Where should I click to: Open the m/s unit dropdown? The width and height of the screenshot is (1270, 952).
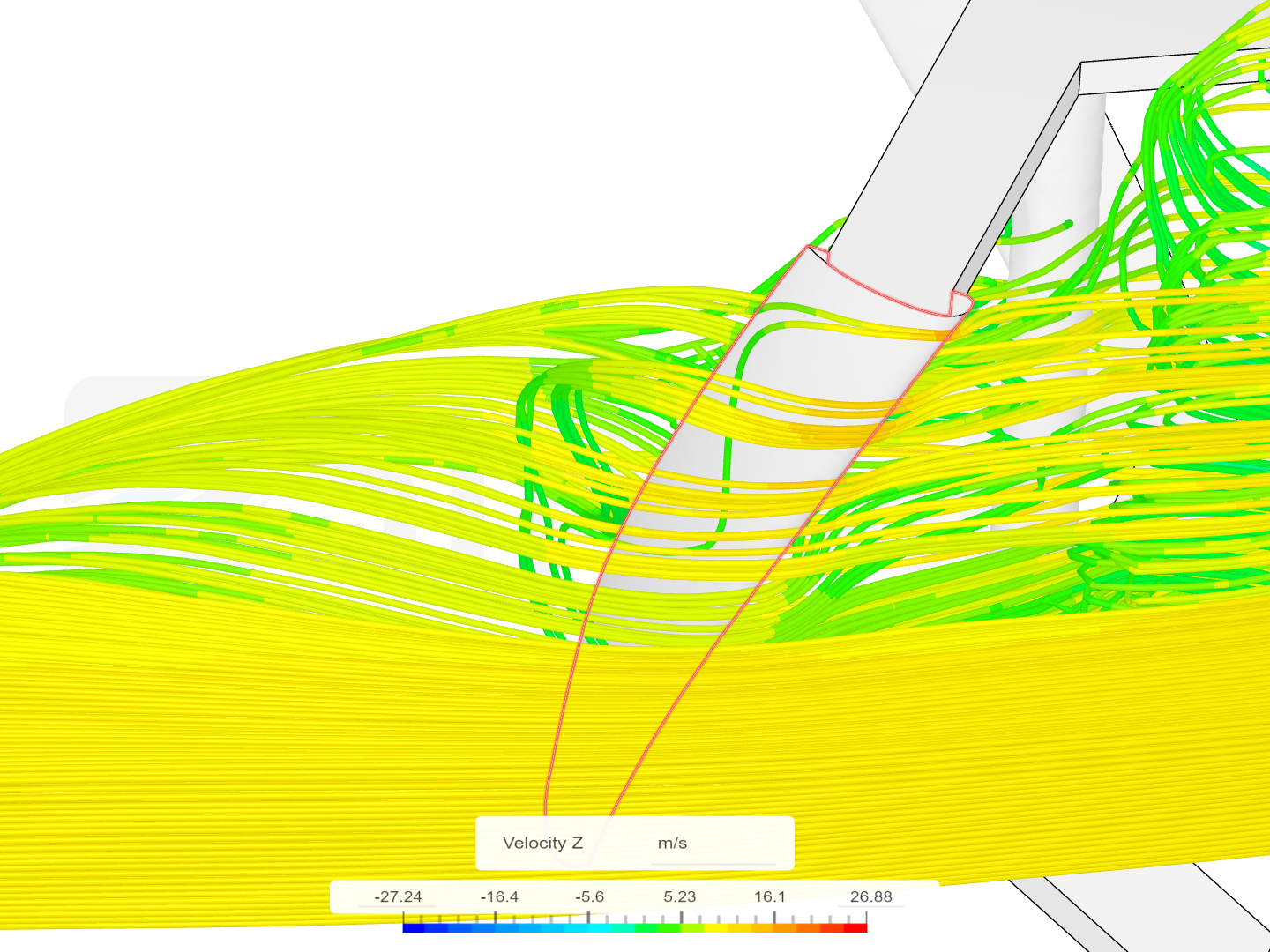point(713,844)
